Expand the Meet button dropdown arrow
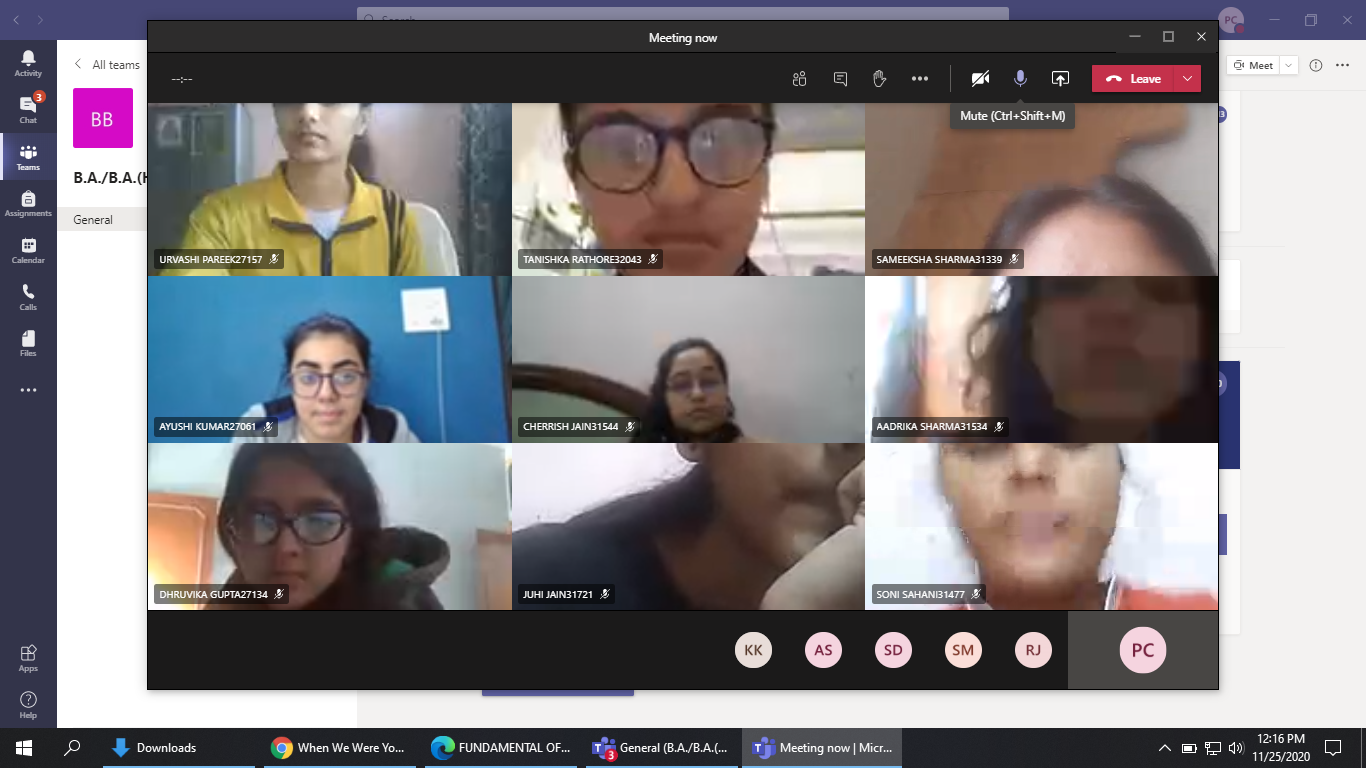 coord(1288,65)
